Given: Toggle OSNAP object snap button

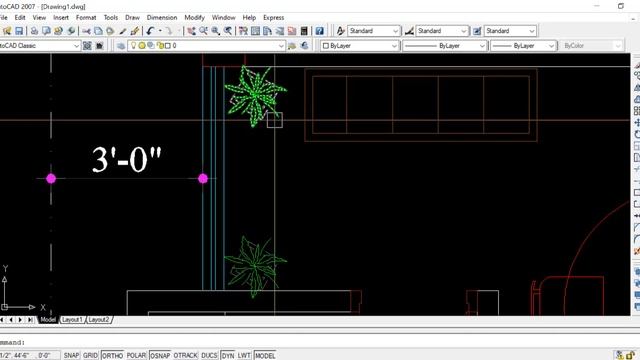Looking at the screenshot, I should tap(160, 356).
